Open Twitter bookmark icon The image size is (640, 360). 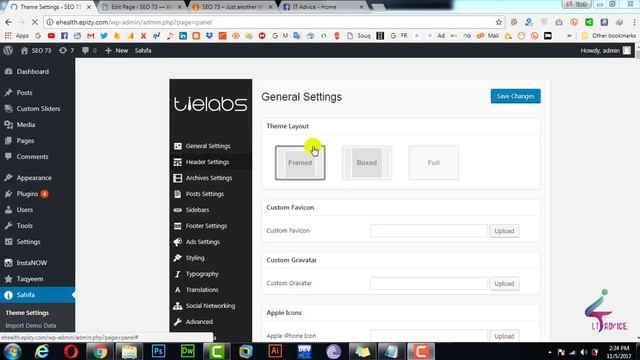(x=104, y=36)
